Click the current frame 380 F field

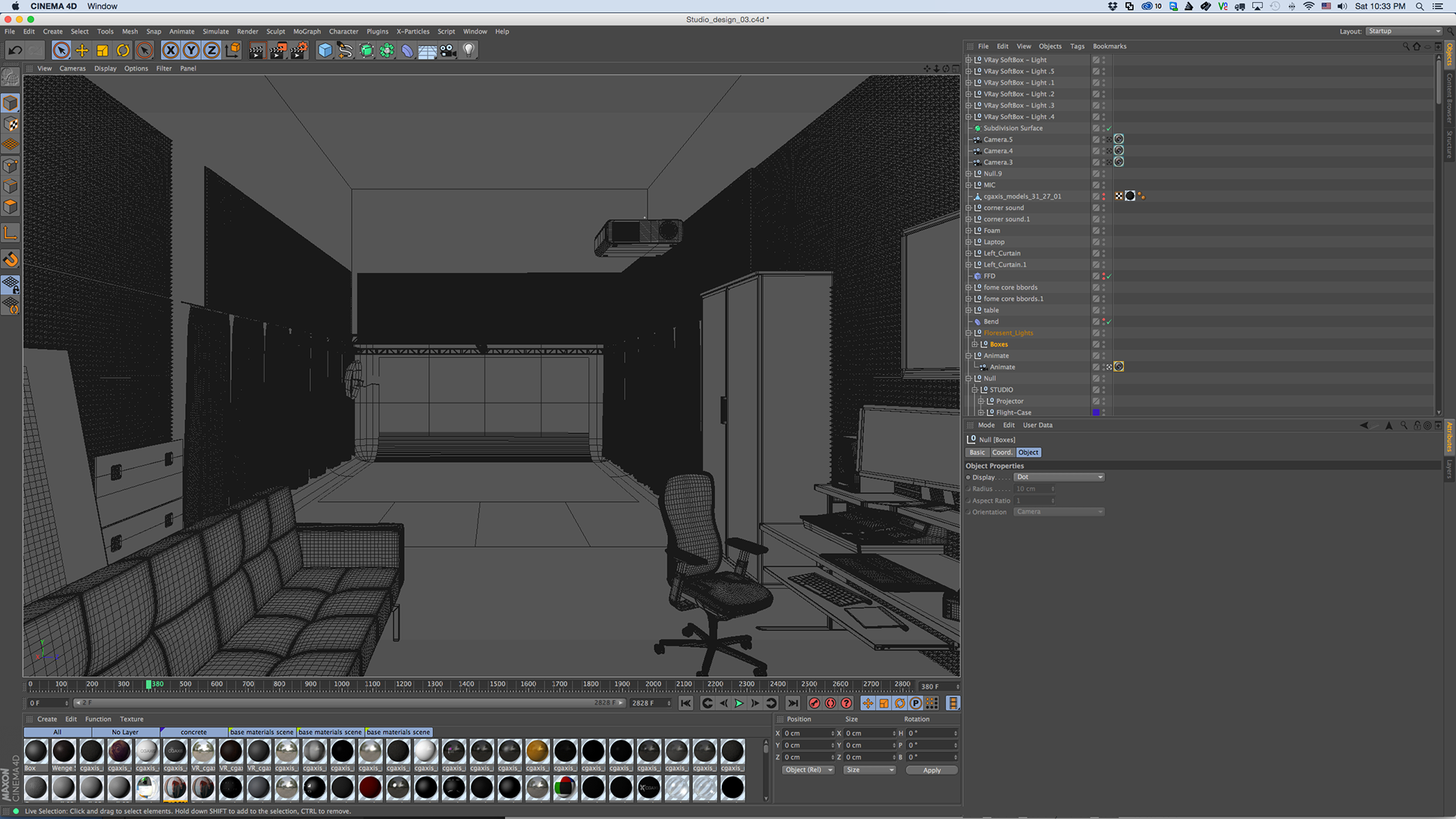point(939,686)
